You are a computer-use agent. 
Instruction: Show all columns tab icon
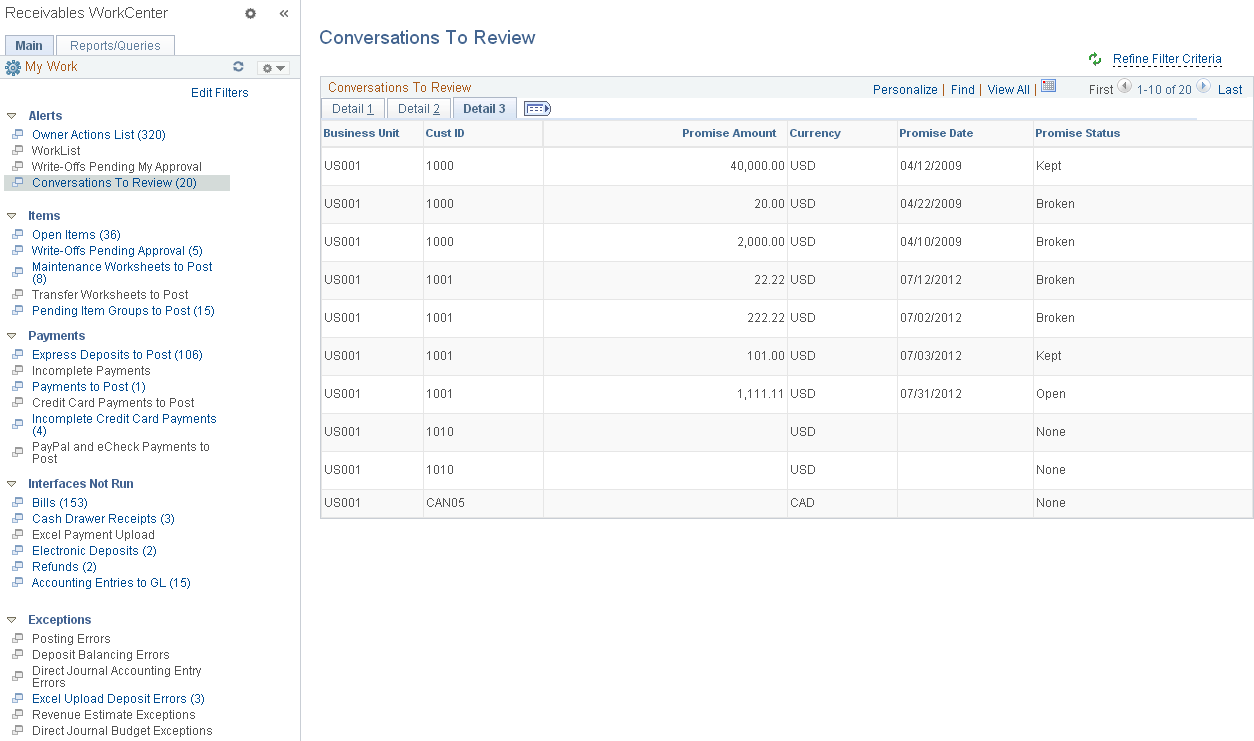(538, 108)
